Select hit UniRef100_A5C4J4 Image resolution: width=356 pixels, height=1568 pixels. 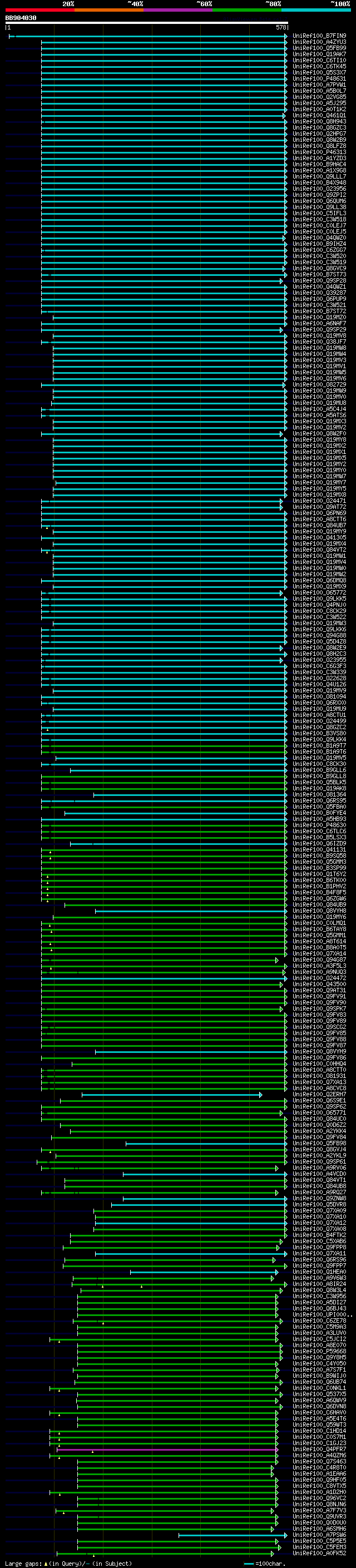click(319, 409)
